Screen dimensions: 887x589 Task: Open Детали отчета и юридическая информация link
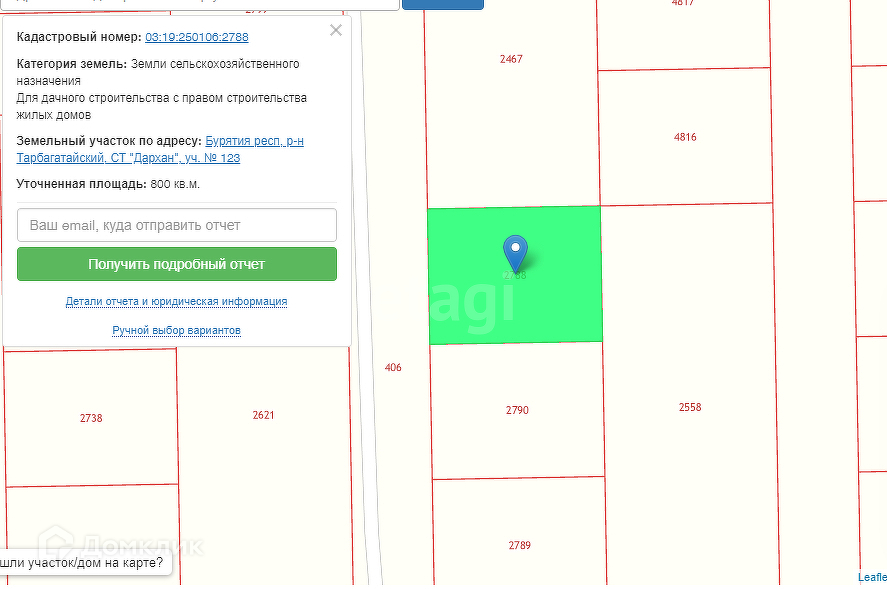pos(176,302)
